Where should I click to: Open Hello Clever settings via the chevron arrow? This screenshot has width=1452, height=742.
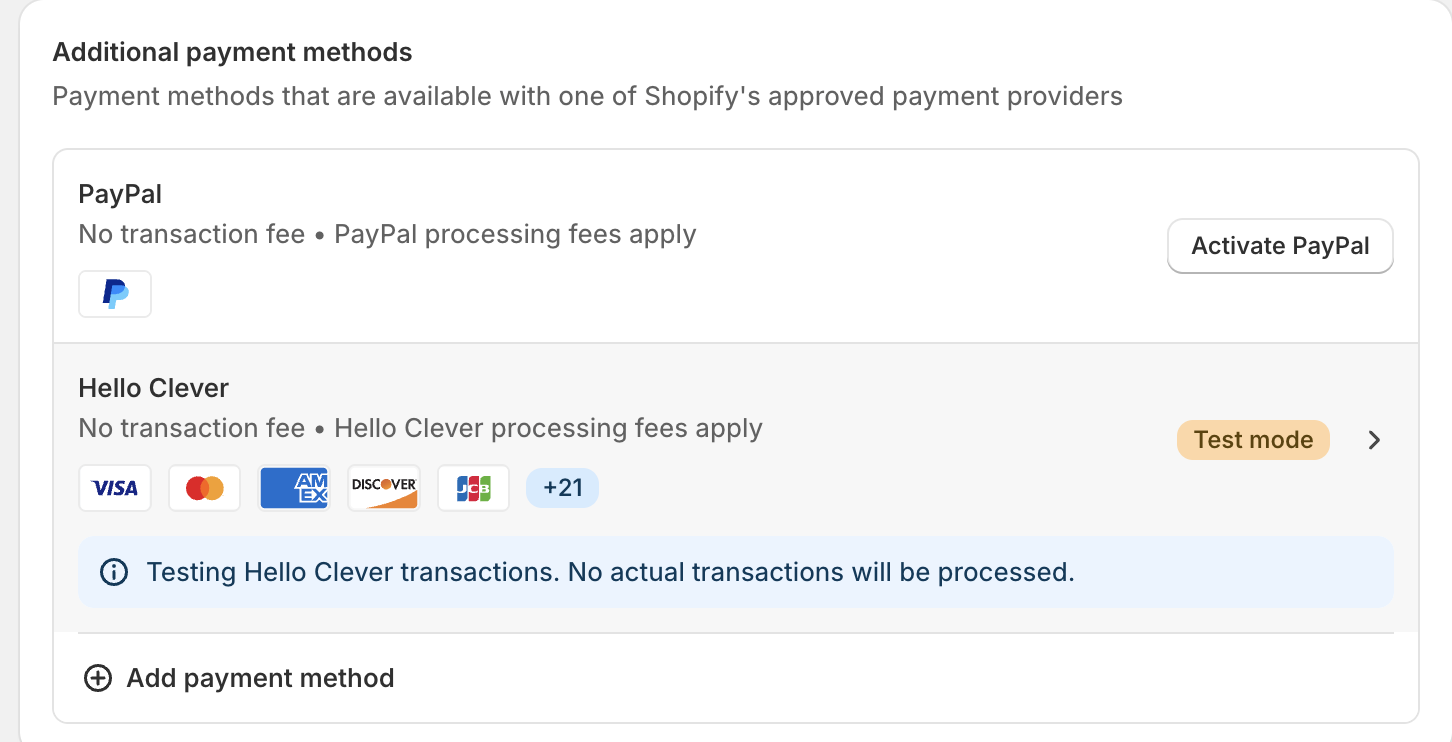1374,440
